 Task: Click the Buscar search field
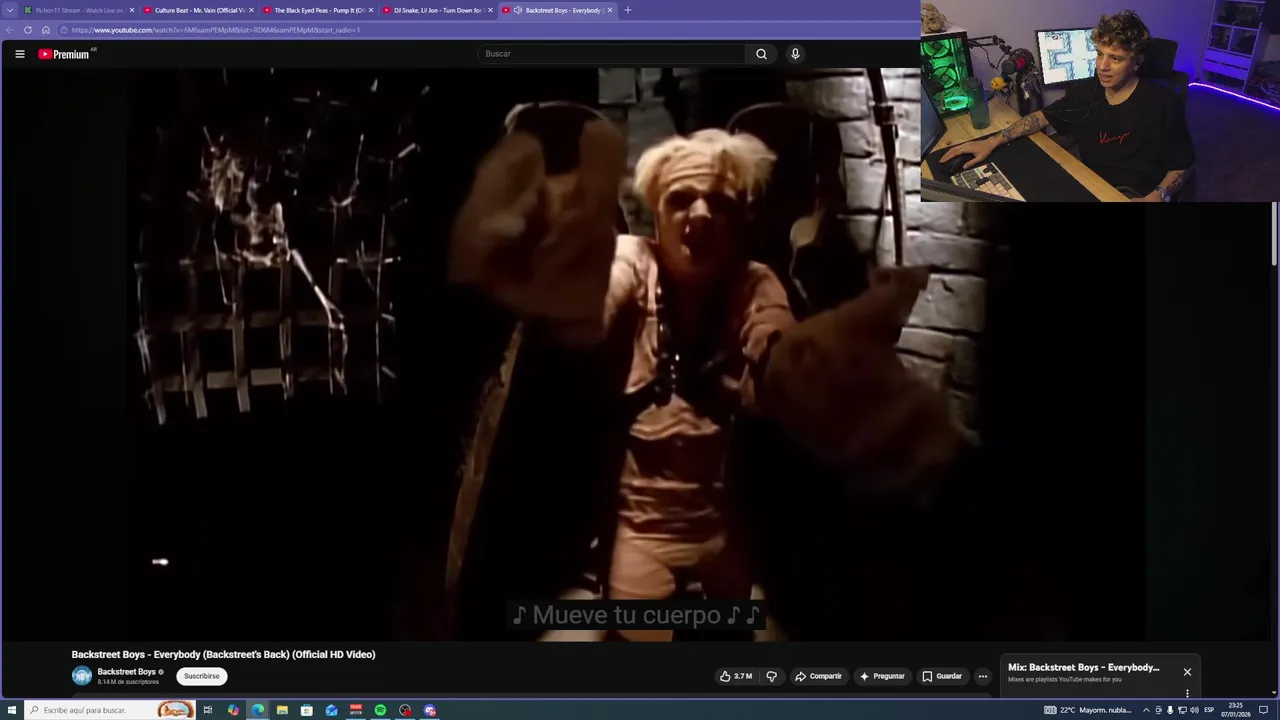coord(611,54)
